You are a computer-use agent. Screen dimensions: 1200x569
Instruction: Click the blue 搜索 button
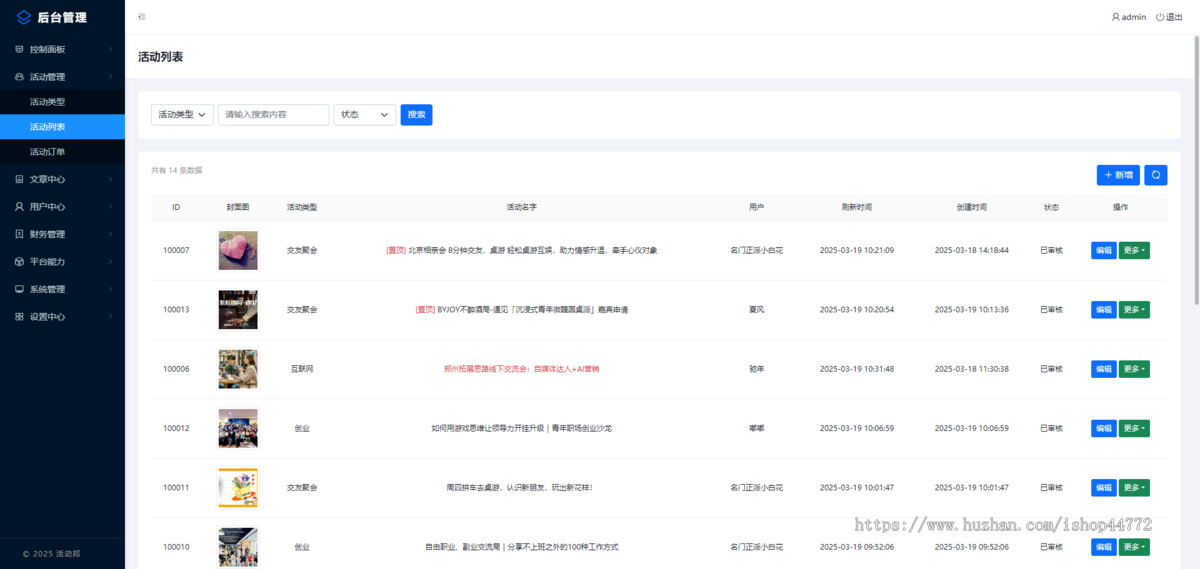pyautogui.click(x=416, y=115)
